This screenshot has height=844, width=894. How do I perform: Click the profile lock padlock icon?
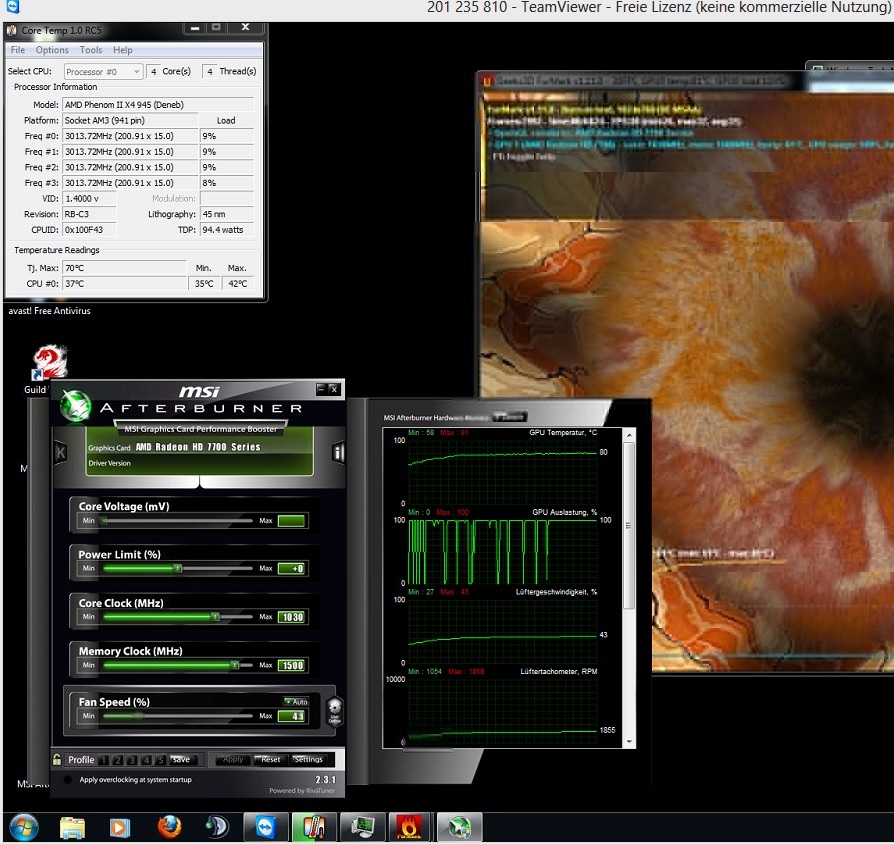coord(57,759)
